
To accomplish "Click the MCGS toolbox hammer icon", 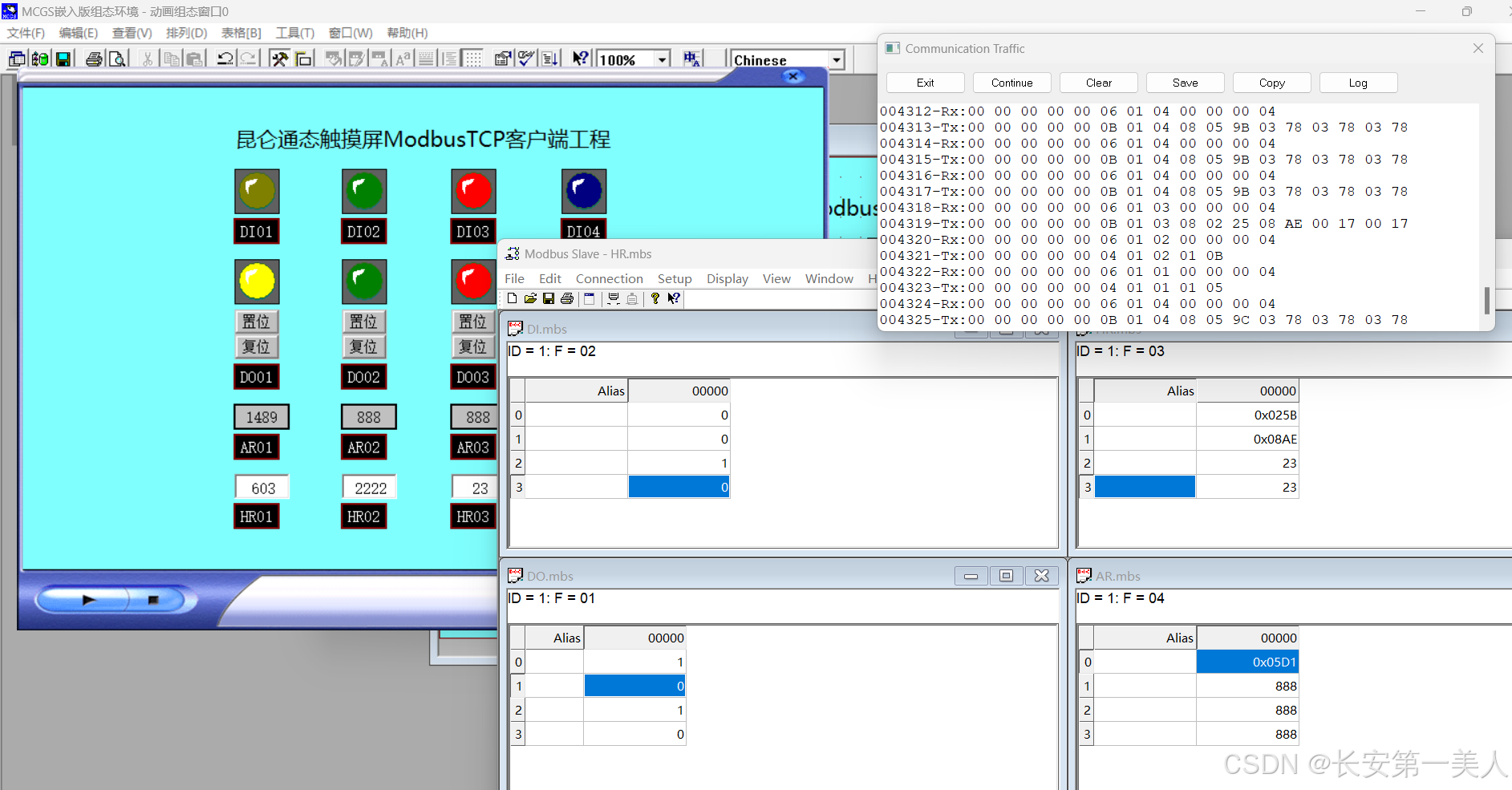I will pos(279,59).
